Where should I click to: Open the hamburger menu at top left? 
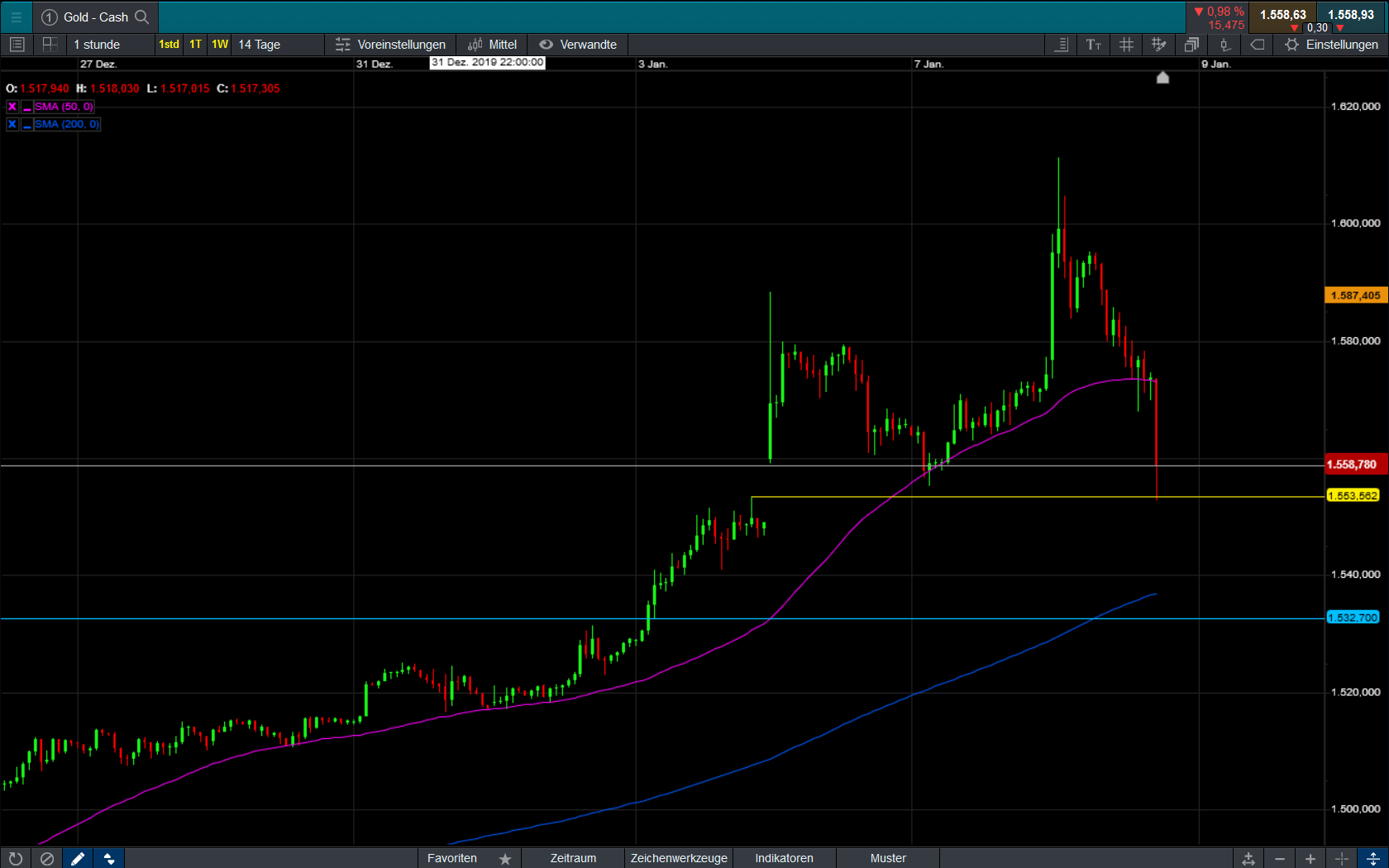tap(16, 17)
